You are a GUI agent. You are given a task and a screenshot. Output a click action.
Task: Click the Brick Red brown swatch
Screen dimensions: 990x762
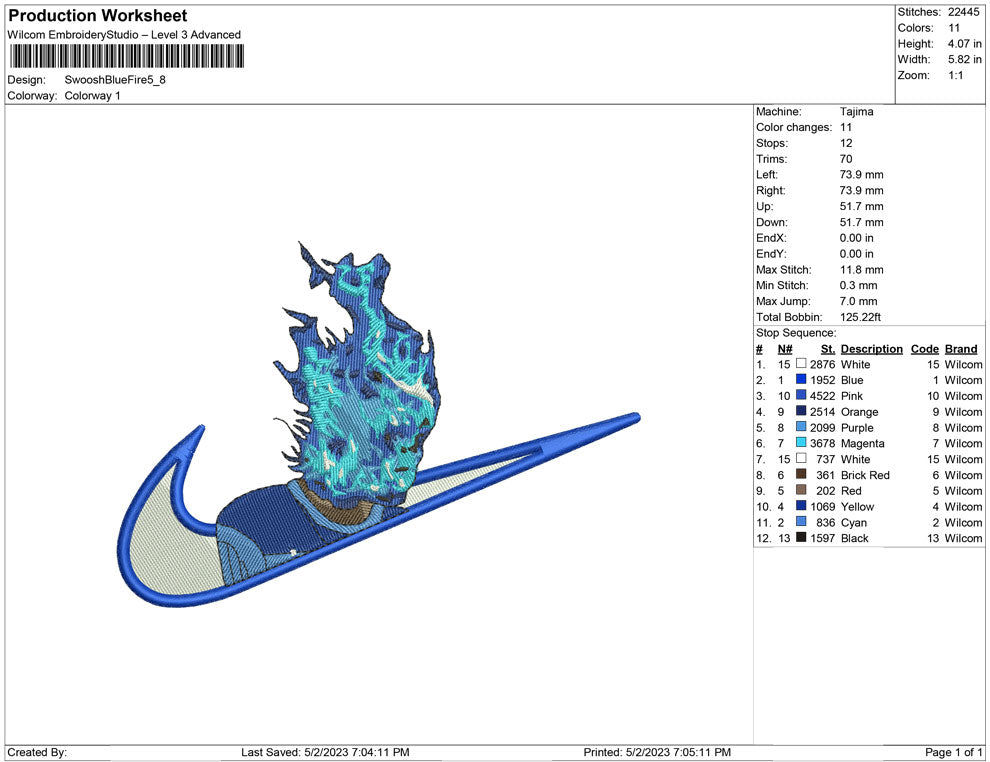(x=801, y=475)
